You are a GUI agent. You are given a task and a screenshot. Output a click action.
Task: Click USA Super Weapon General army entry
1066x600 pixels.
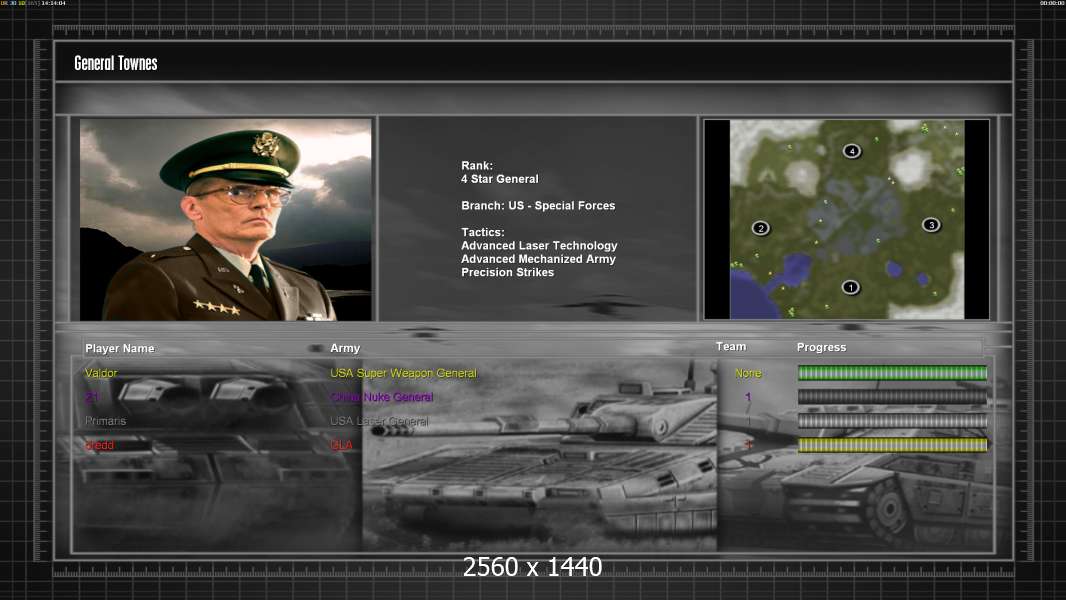pos(403,373)
